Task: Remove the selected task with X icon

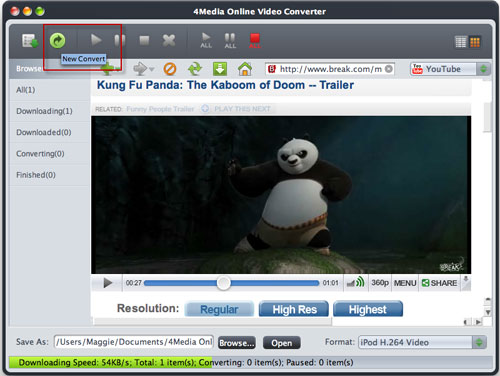Action: pos(169,40)
